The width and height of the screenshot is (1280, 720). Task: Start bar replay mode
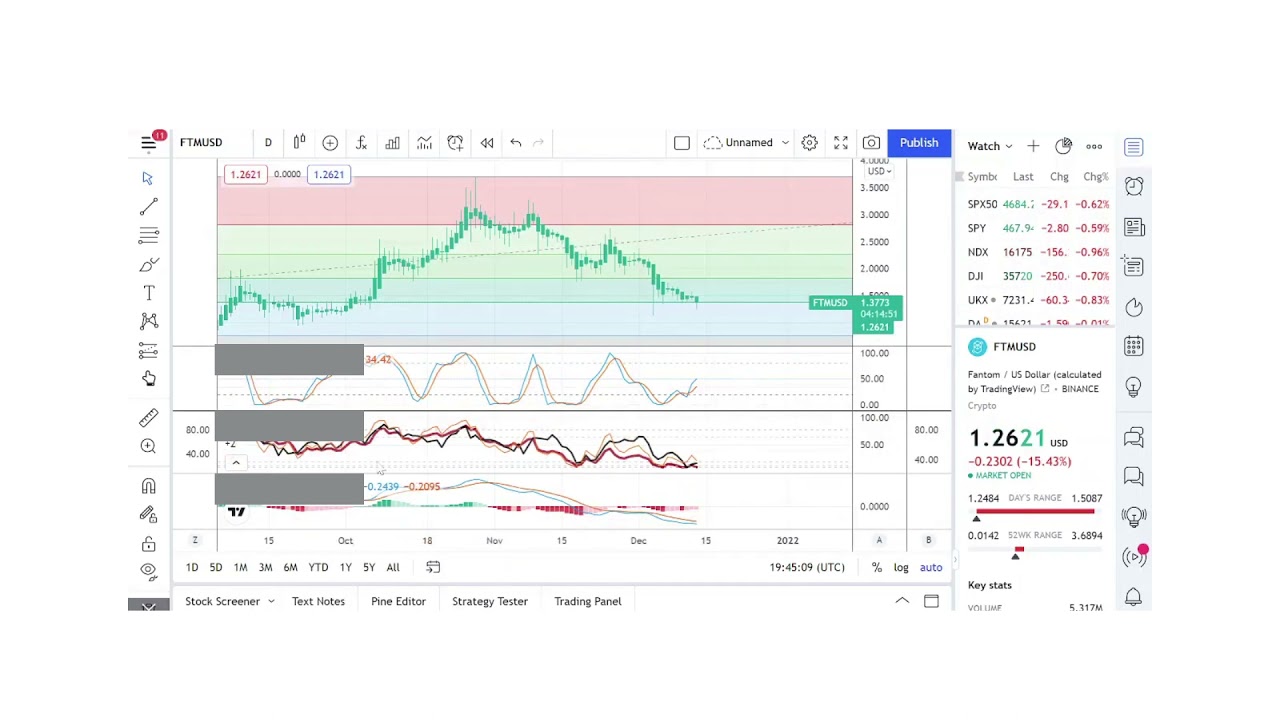click(487, 143)
